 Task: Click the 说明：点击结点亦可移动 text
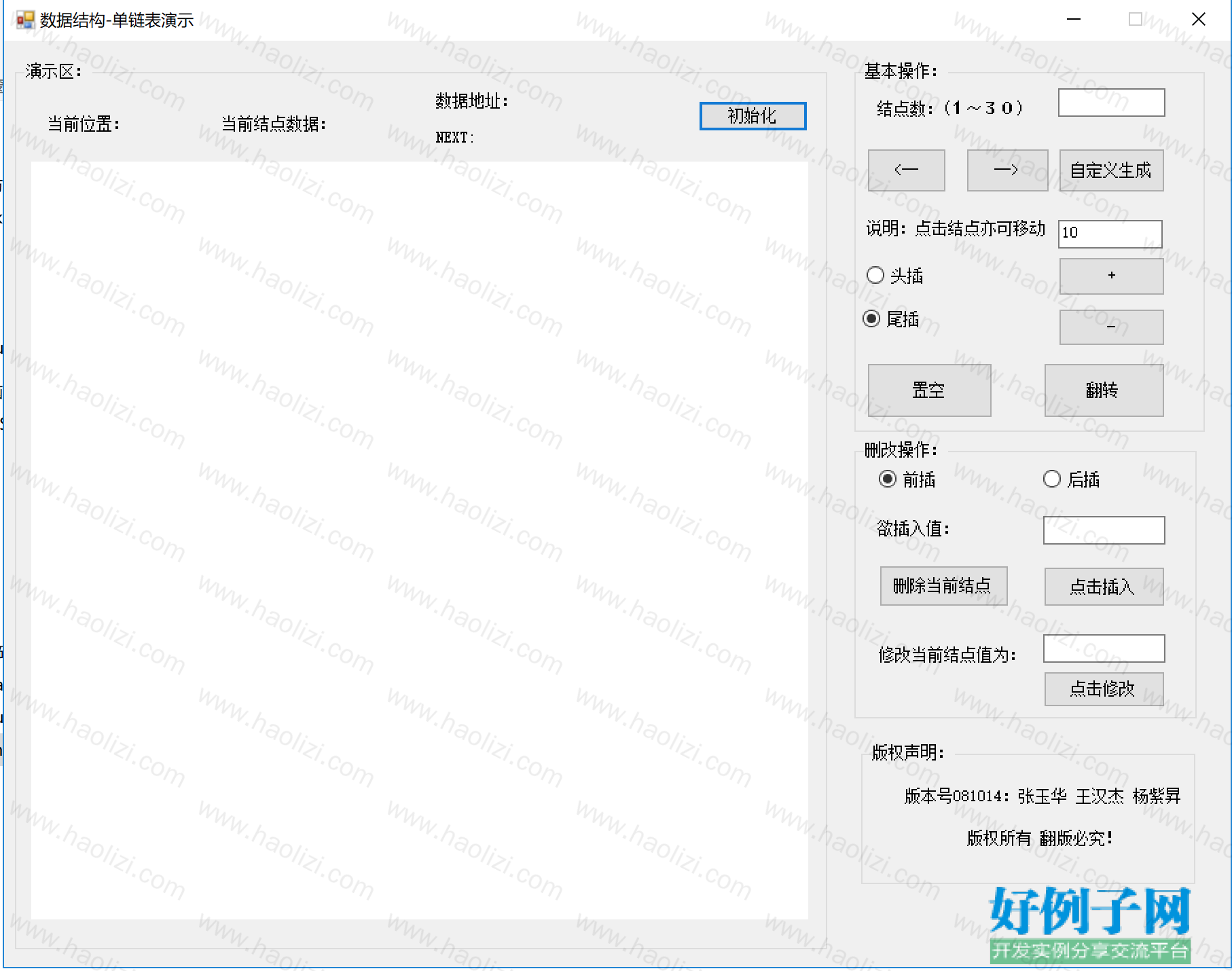[956, 229]
